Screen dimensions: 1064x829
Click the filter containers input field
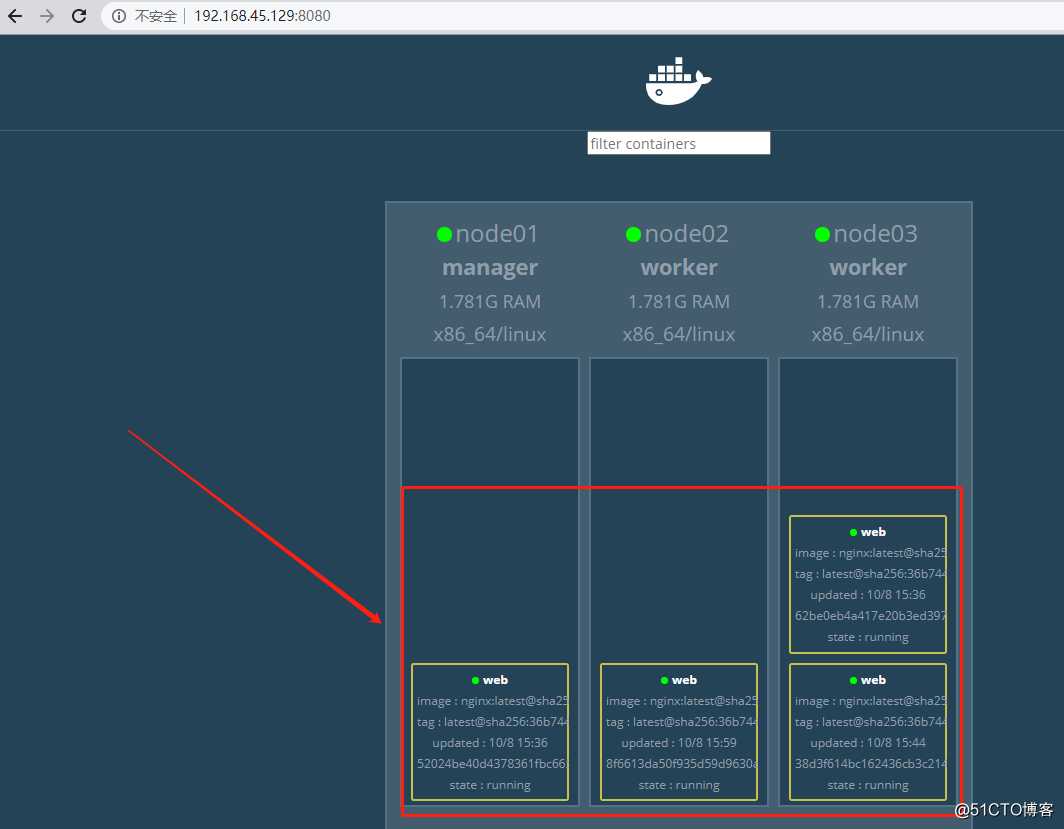pyautogui.click(x=678, y=143)
